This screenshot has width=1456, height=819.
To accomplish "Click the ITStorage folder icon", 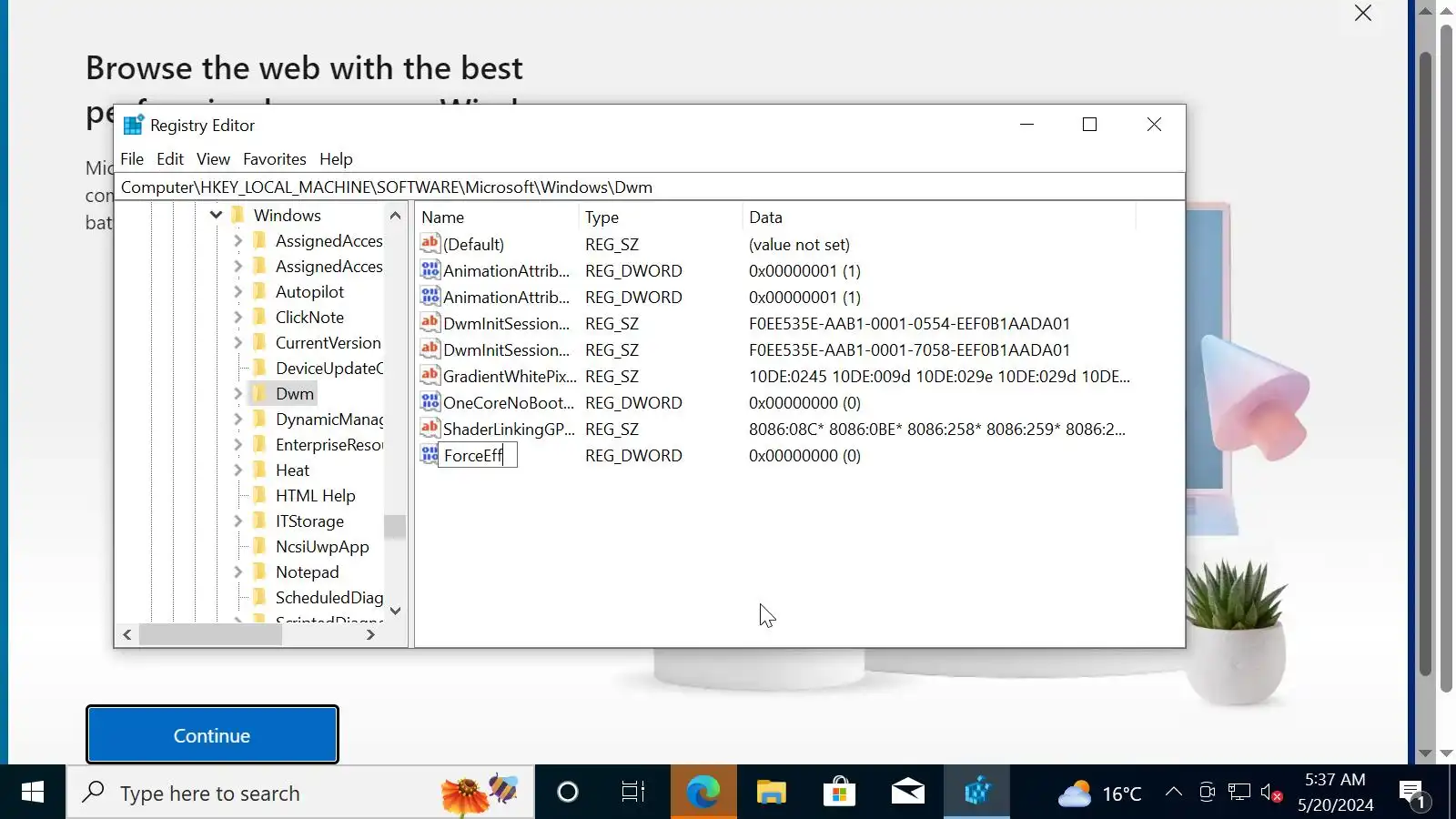I will [260, 521].
